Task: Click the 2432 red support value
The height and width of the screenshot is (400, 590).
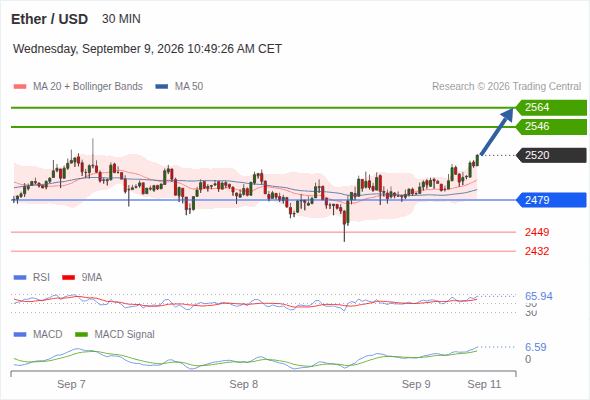Action: 537,251
